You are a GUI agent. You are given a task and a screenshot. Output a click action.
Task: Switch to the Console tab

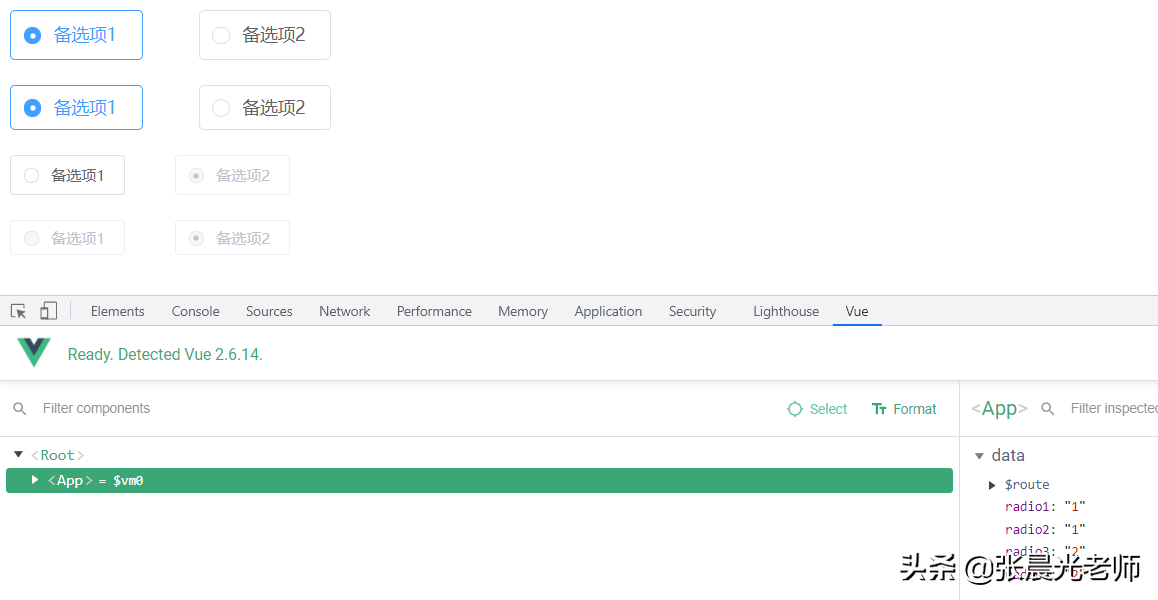pyautogui.click(x=196, y=311)
